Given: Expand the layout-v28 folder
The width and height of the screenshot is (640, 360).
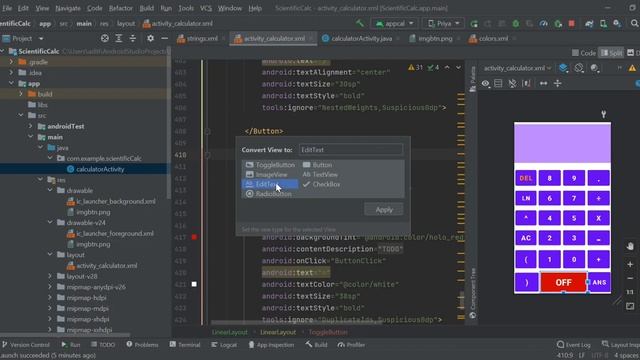Looking at the screenshot, I should tap(50, 276).
